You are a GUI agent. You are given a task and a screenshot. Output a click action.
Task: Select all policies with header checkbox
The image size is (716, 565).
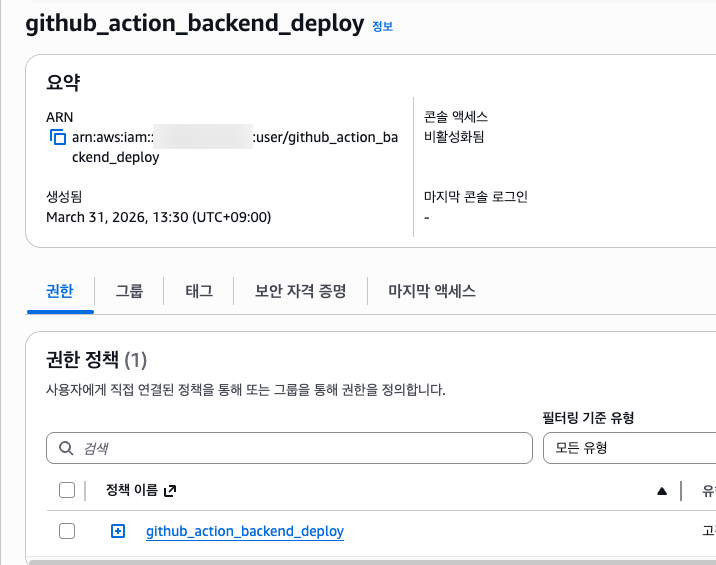67,490
